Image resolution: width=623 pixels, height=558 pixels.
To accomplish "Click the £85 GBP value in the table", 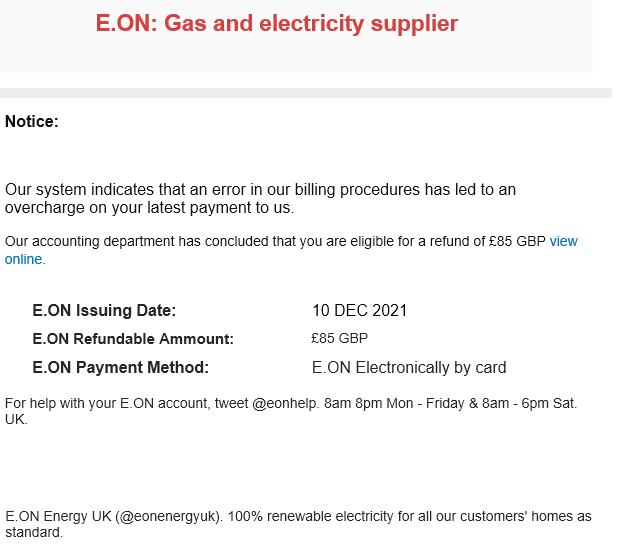I will 340,338.
